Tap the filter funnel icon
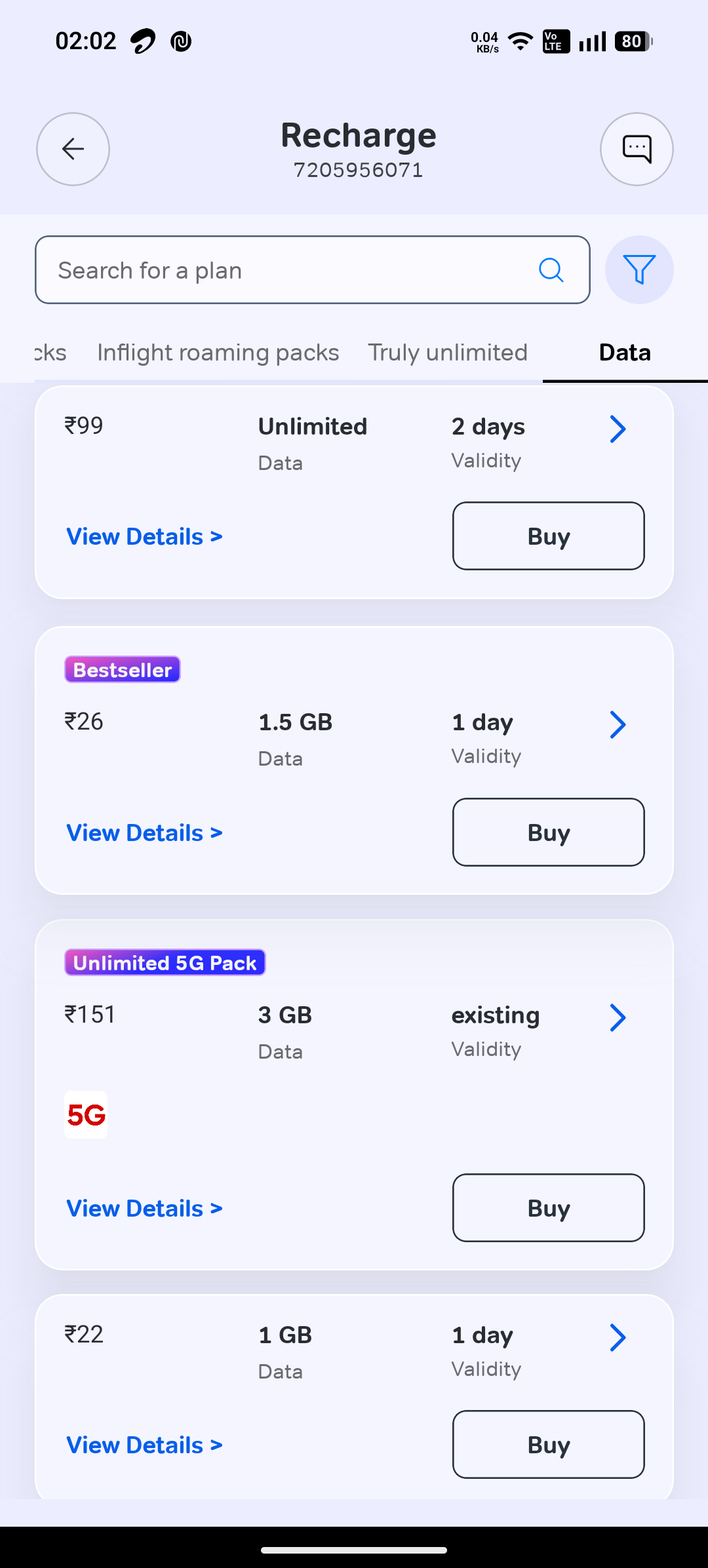The width and height of the screenshot is (708, 1568). coord(639,269)
